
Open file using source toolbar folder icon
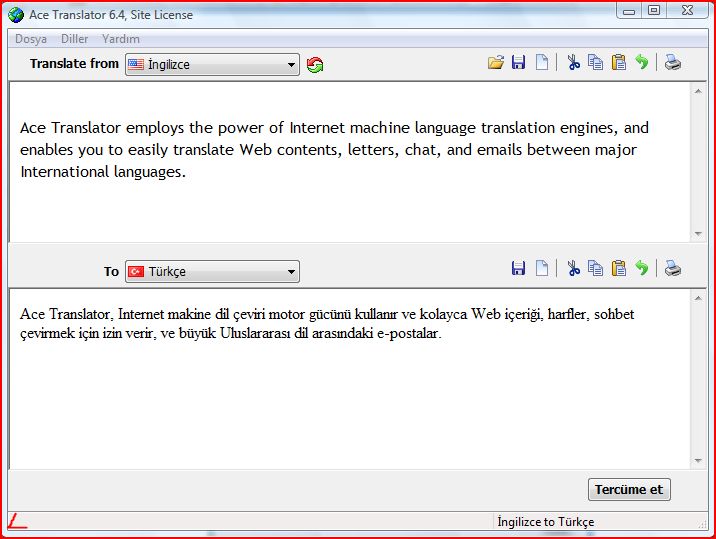coord(495,63)
